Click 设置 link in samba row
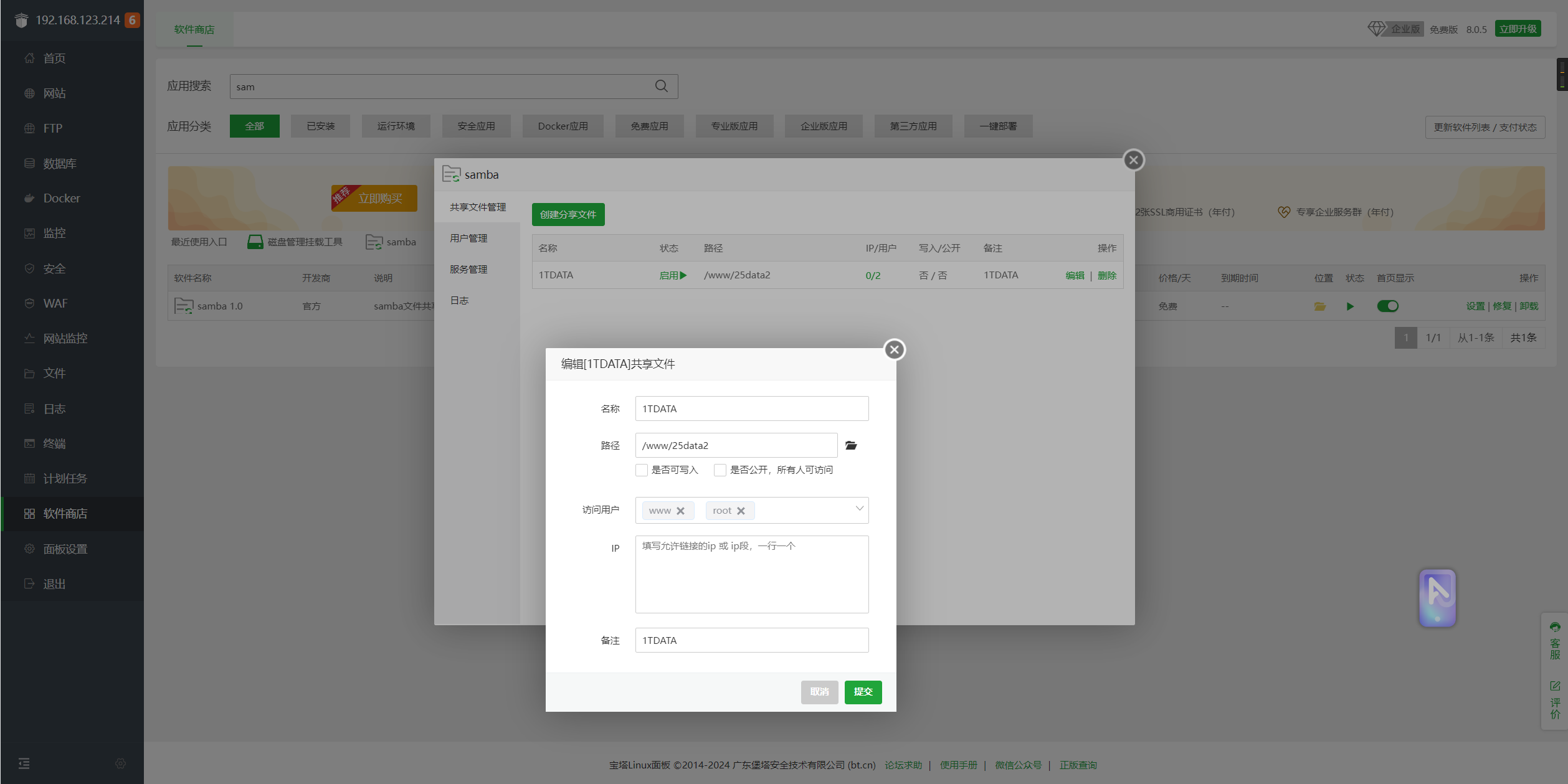Image resolution: width=1568 pixels, height=784 pixels. [x=1475, y=306]
